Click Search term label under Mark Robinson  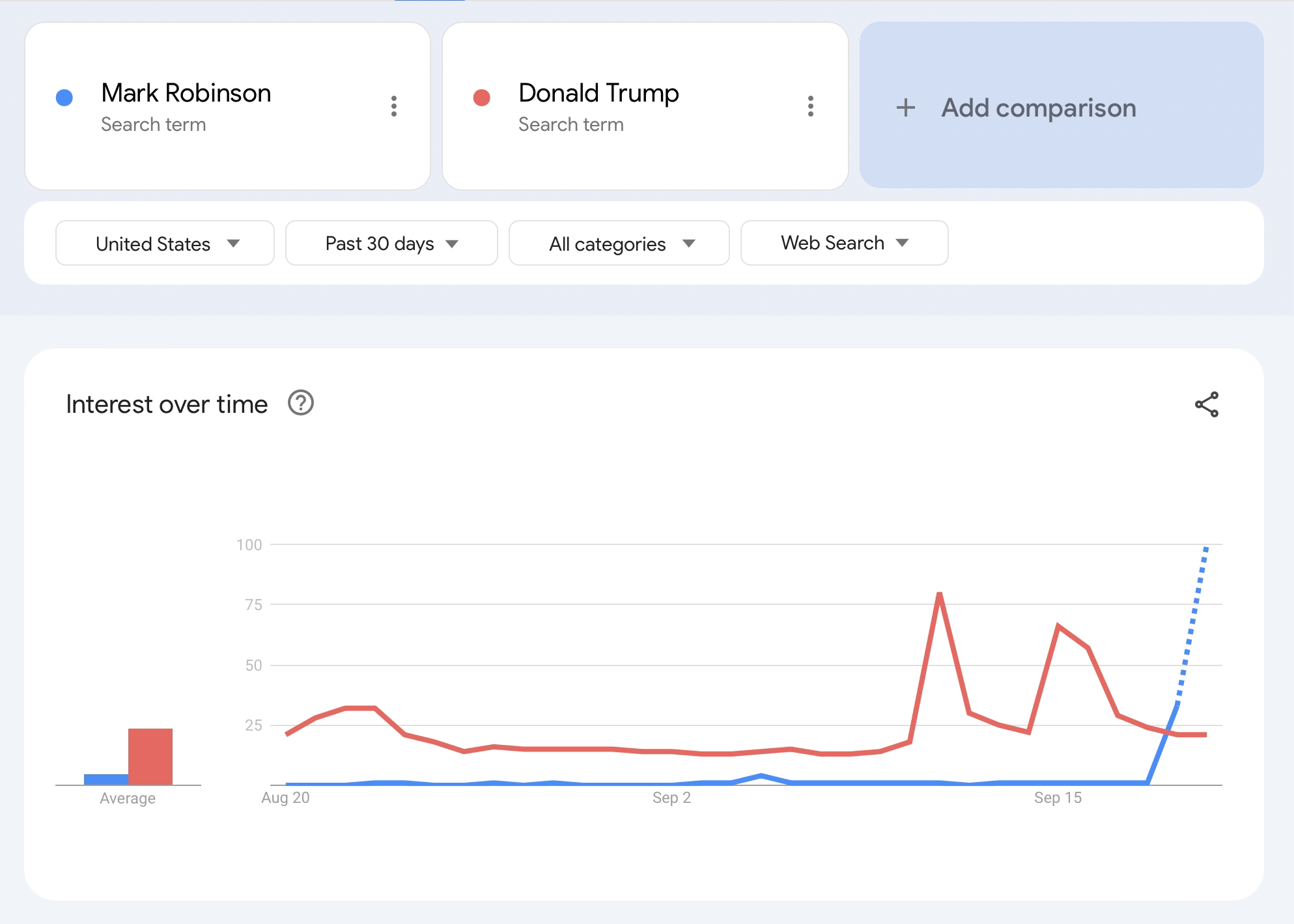pos(154,124)
